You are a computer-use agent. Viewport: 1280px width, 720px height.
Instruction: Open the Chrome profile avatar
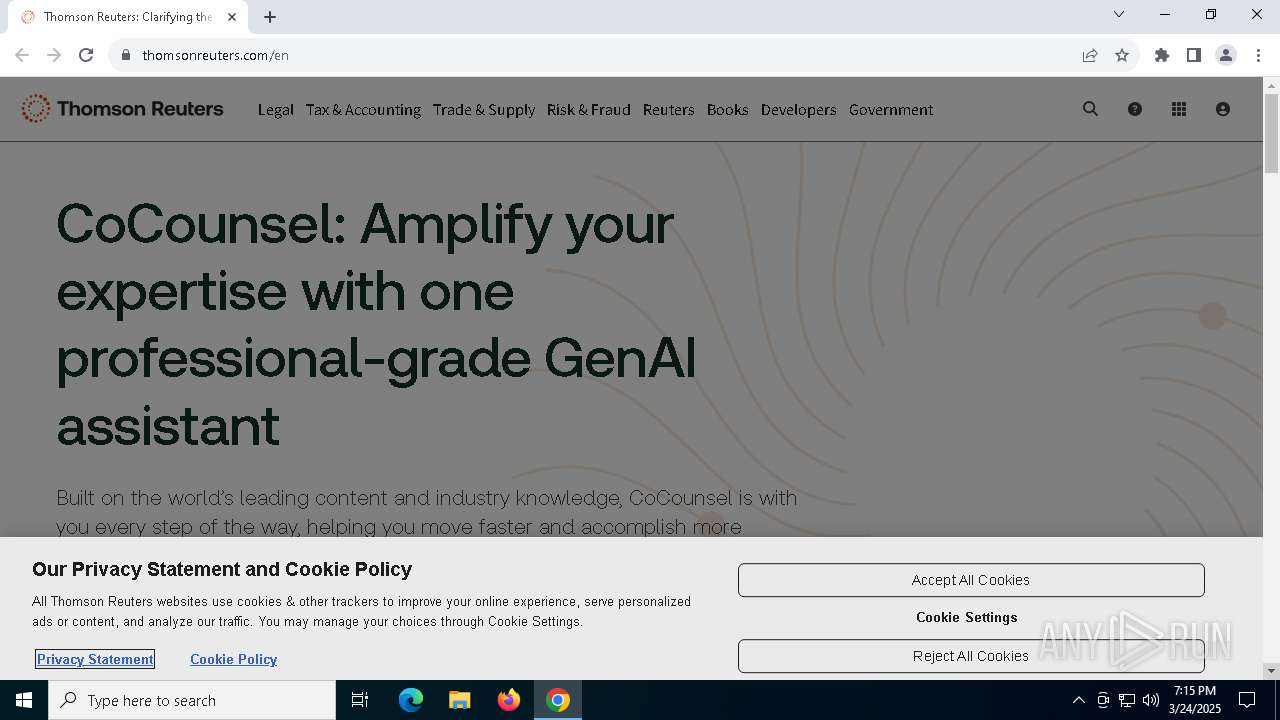[x=1226, y=55]
